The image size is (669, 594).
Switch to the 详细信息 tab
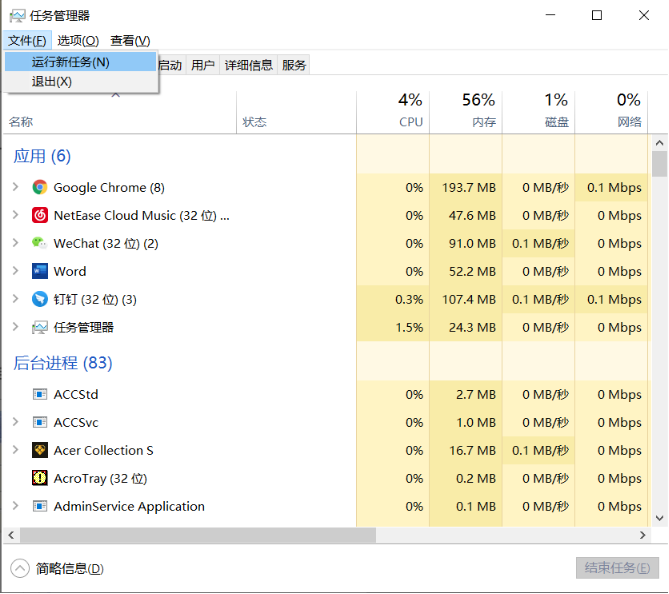pos(248,65)
